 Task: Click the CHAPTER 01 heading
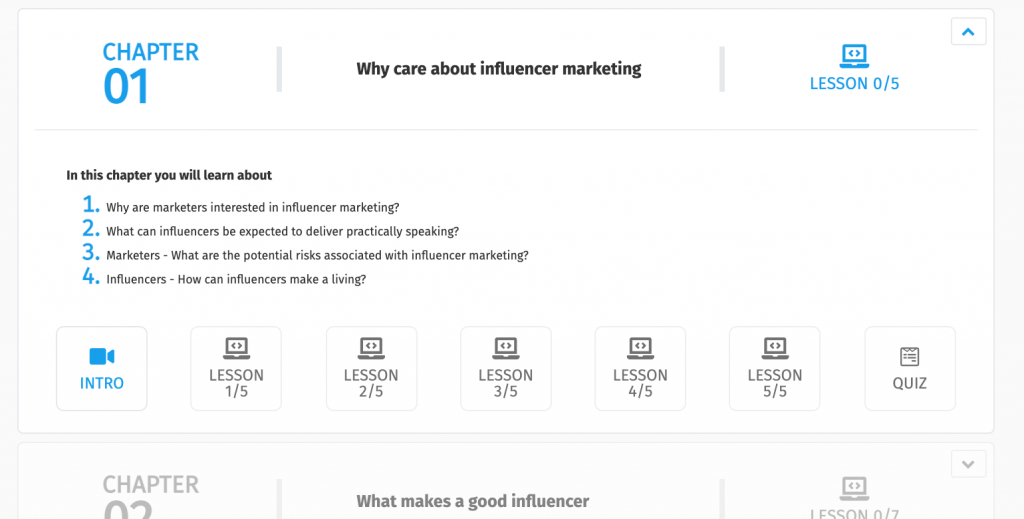150,72
